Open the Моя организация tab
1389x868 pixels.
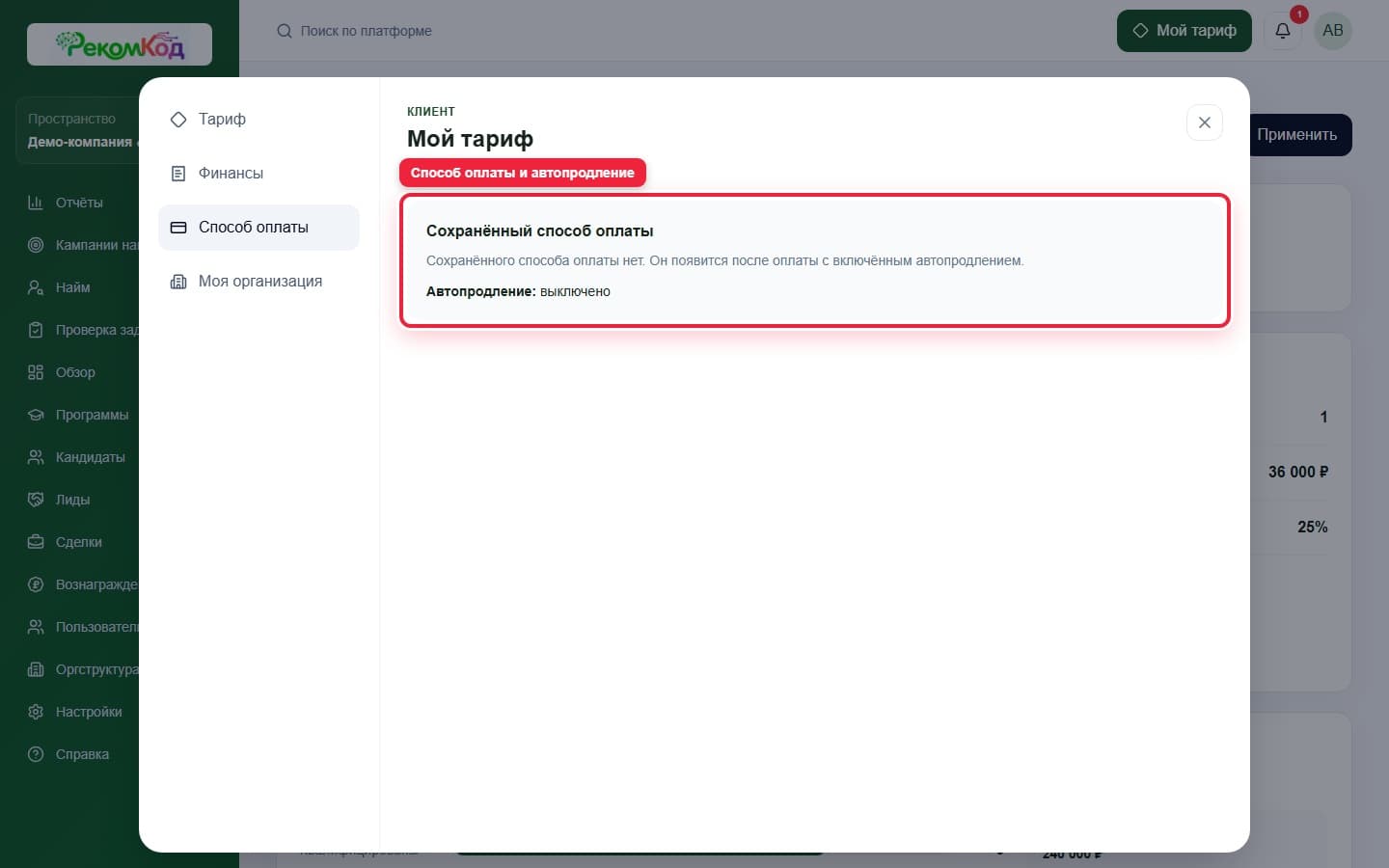[x=259, y=282]
